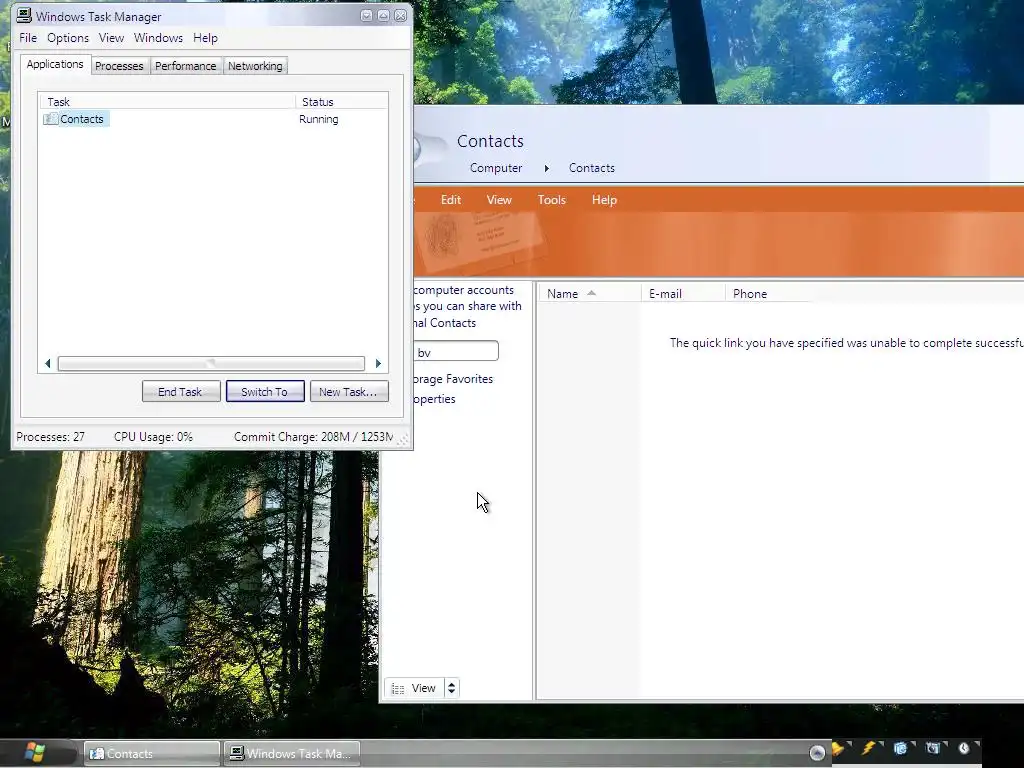This screenshot has height=768, width=1024.
Task: Click the blue network tray icon
Action: click(x=901, y=748)
